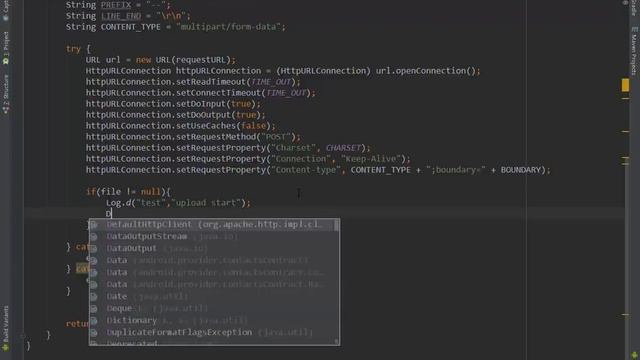
Task: Click the completion popup scrollbar thumb
Action: (x=336, y=225)
